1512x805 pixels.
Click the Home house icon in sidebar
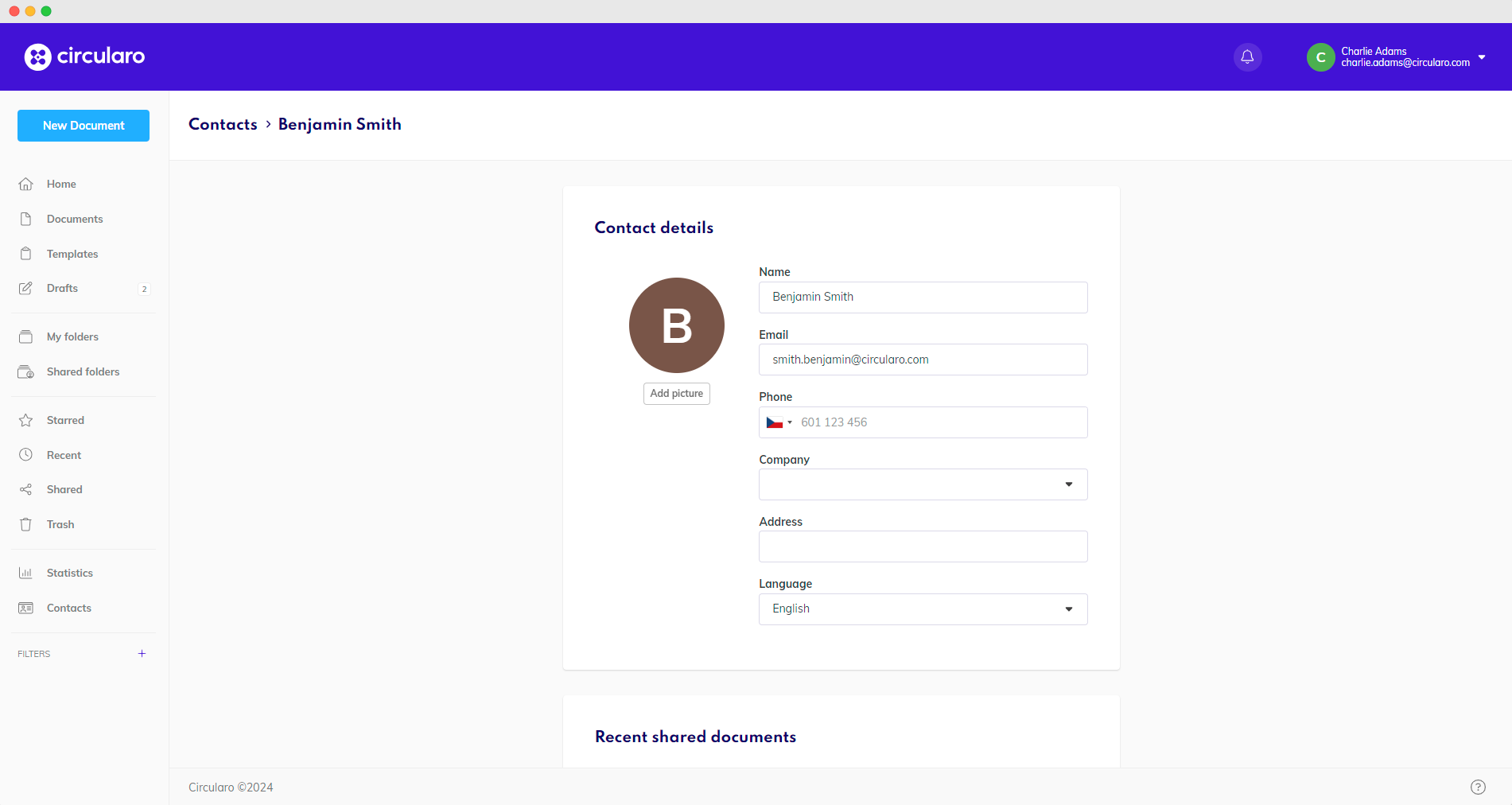[x=26, y=184]
